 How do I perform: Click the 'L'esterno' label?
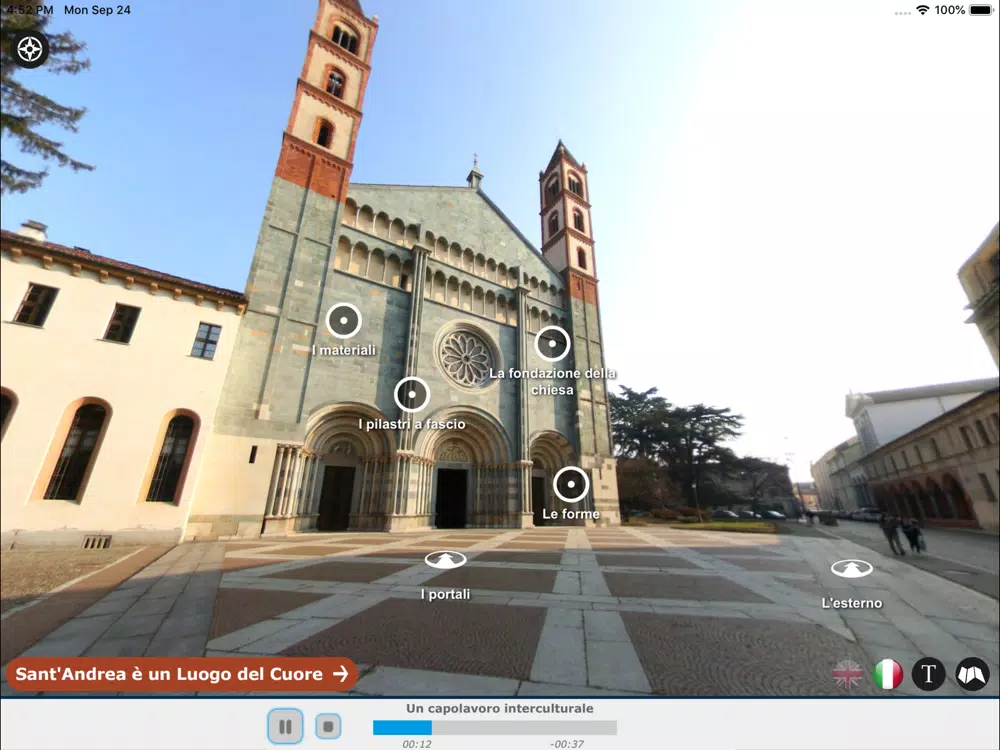[x=852, y=603]
